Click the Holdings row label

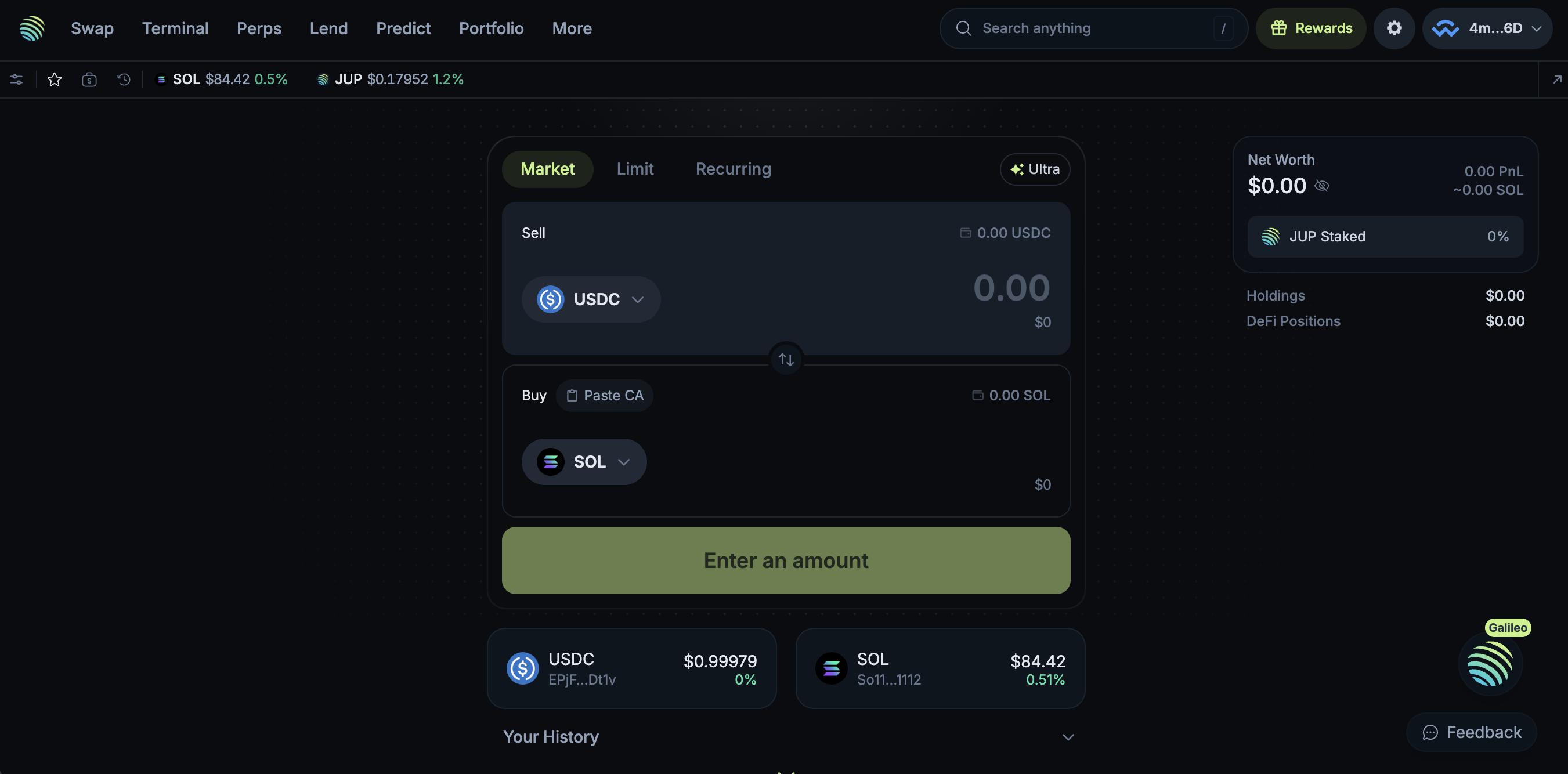tap(1275, 295)
